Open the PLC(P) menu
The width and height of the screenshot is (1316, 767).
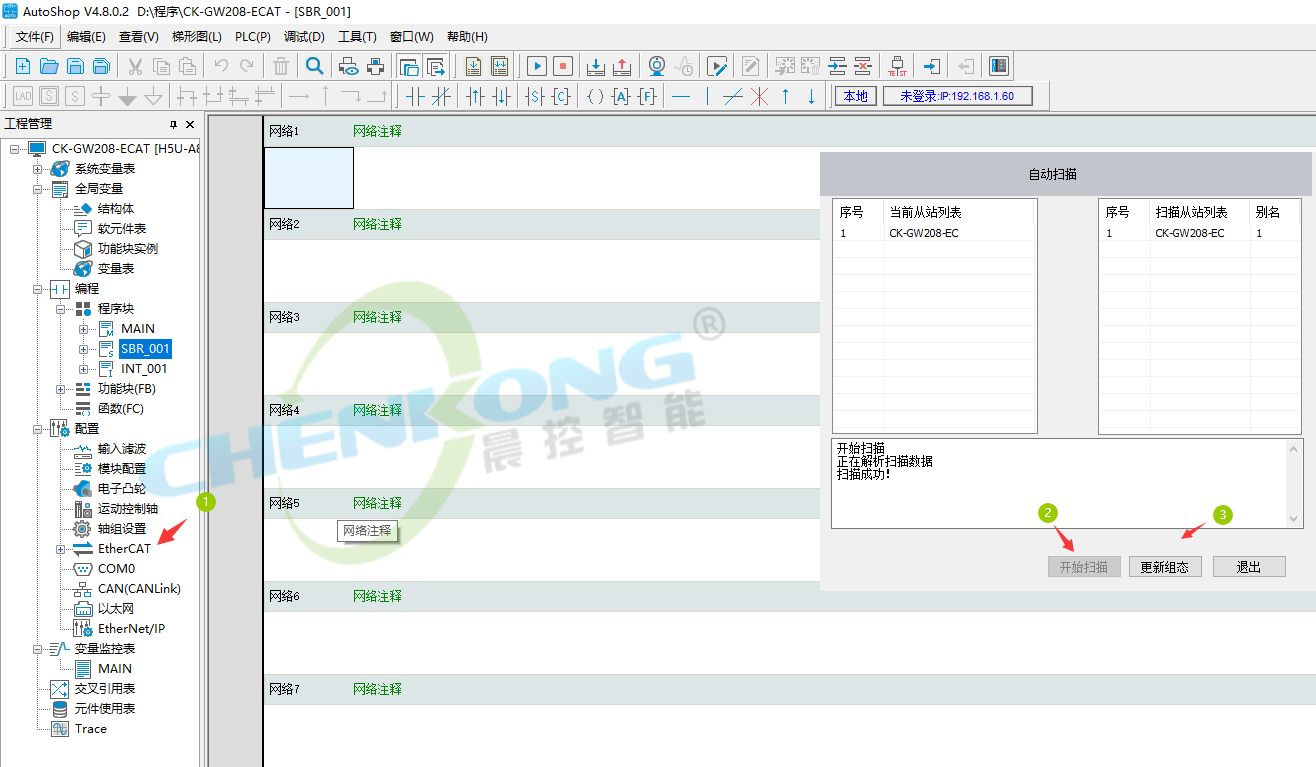coord(253,37)
